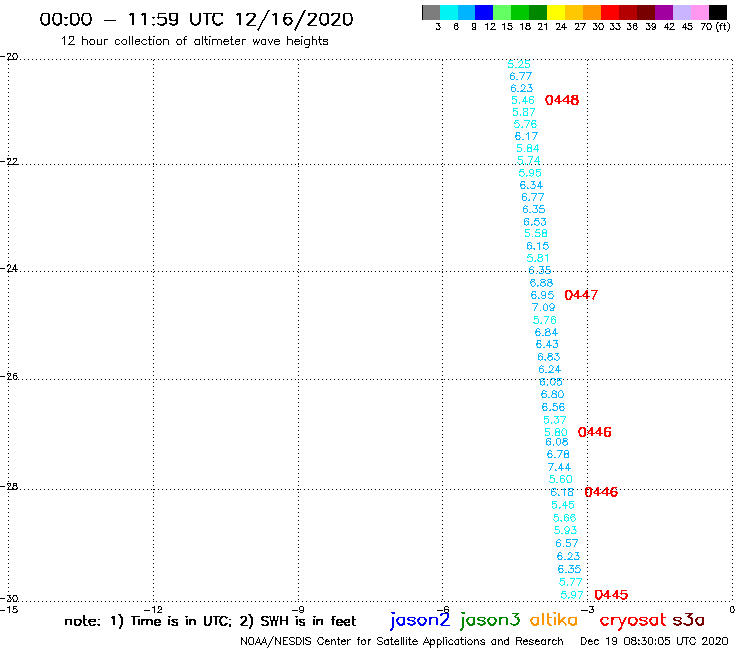Select the 7.44 reading

[559, 467]
